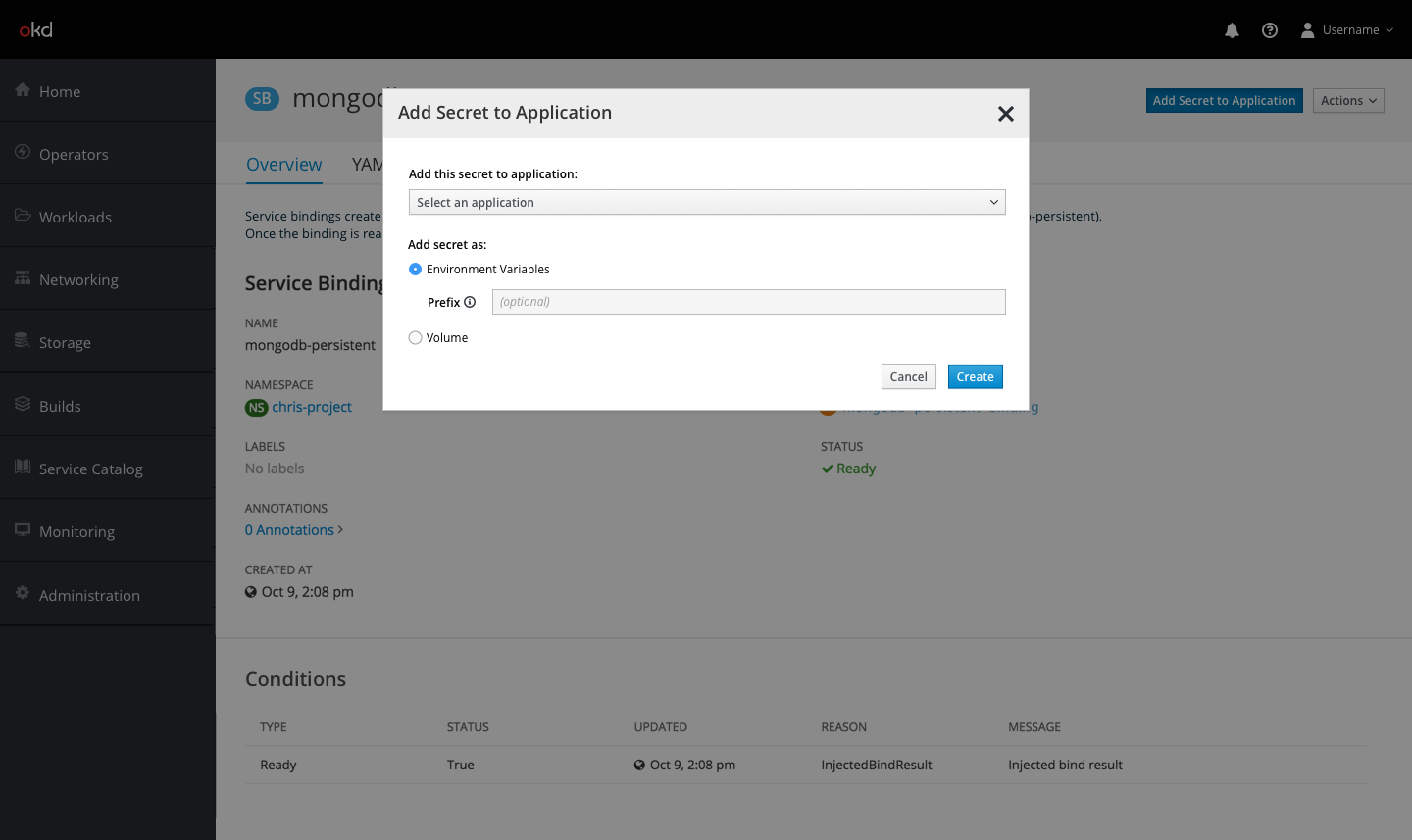Screen dimensions: 1412x840
Task: Open the Administration navigation section
Action: [x=108, y=595]
